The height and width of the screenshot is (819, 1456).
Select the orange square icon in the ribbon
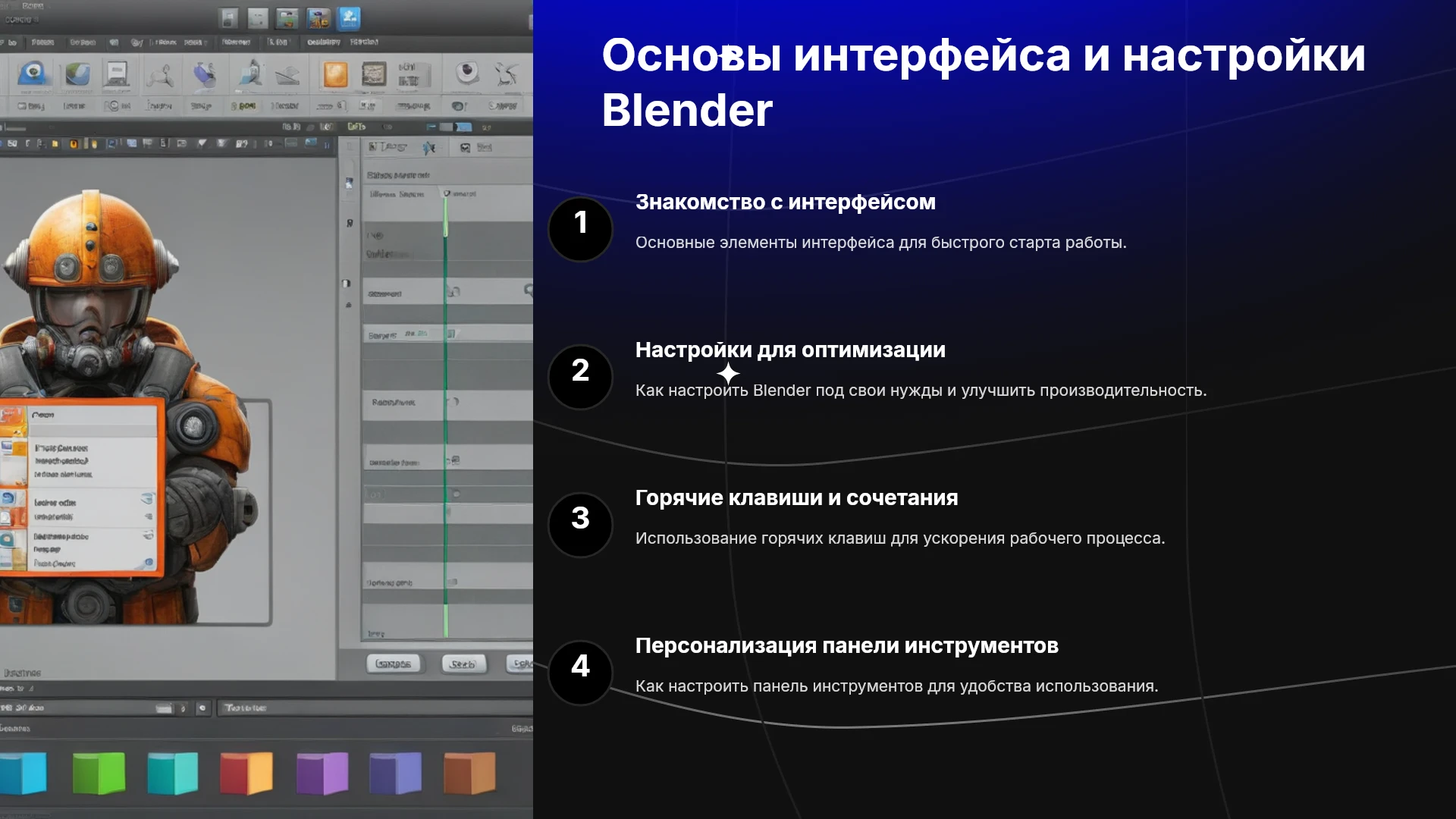(334, 74)
